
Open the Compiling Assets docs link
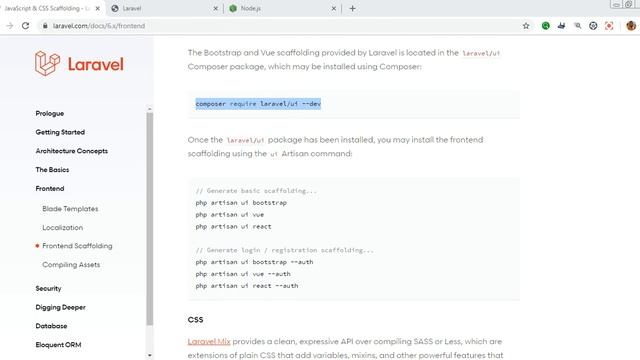click(x=71, y=265)
